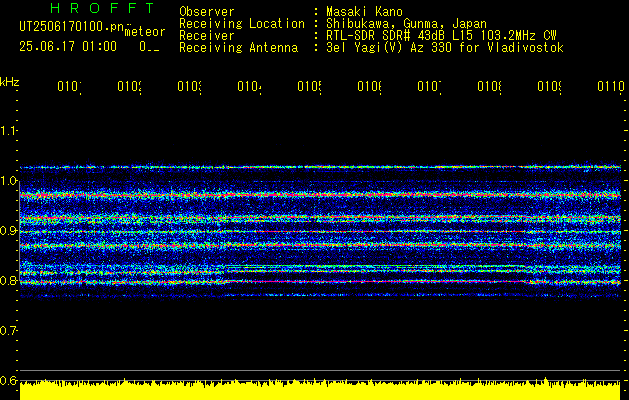The image size is (629, 400).
Task: Click the 1.1 kHz axis label
Action: (x=9, y=130)
